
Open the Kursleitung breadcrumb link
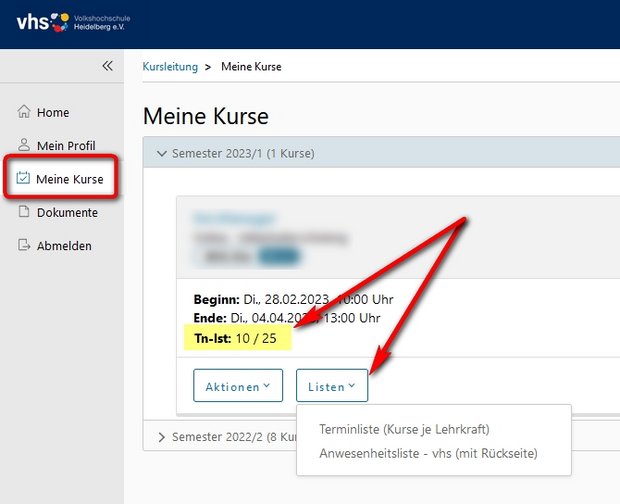(170, 67)
